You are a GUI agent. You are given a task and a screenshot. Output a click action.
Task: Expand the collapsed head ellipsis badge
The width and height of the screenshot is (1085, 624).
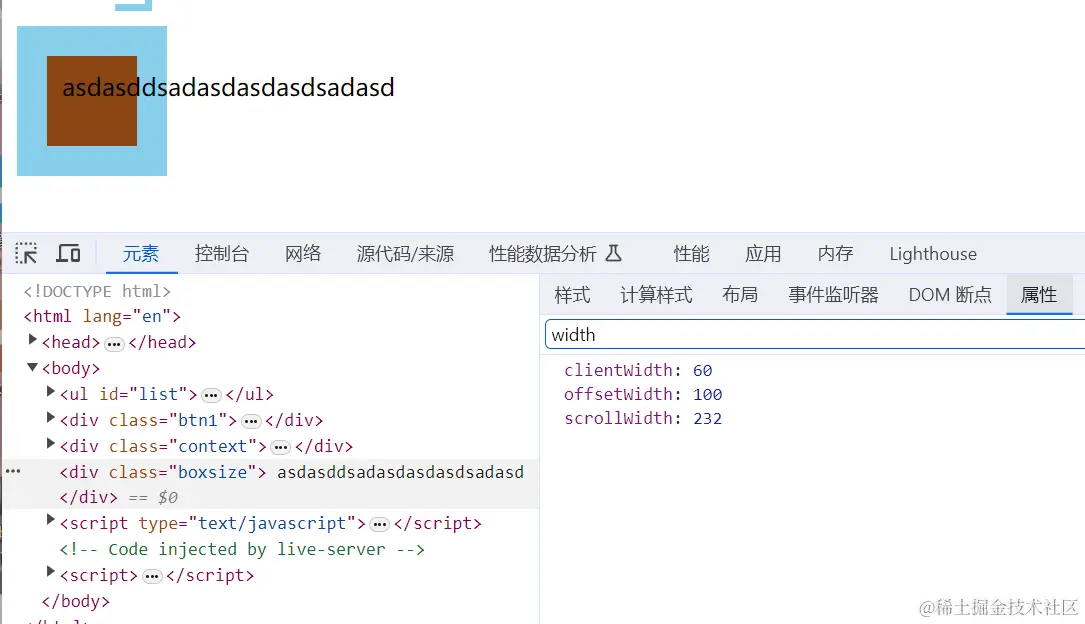pyautogui.click(x=114, y=343)
